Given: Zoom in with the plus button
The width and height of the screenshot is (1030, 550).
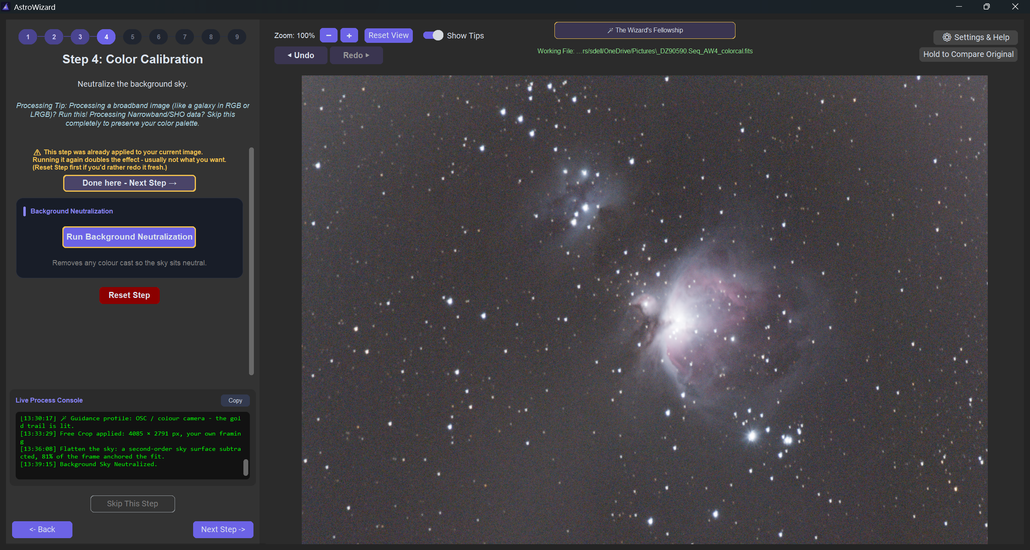Looking at the screenshot, I should [349, 35].
